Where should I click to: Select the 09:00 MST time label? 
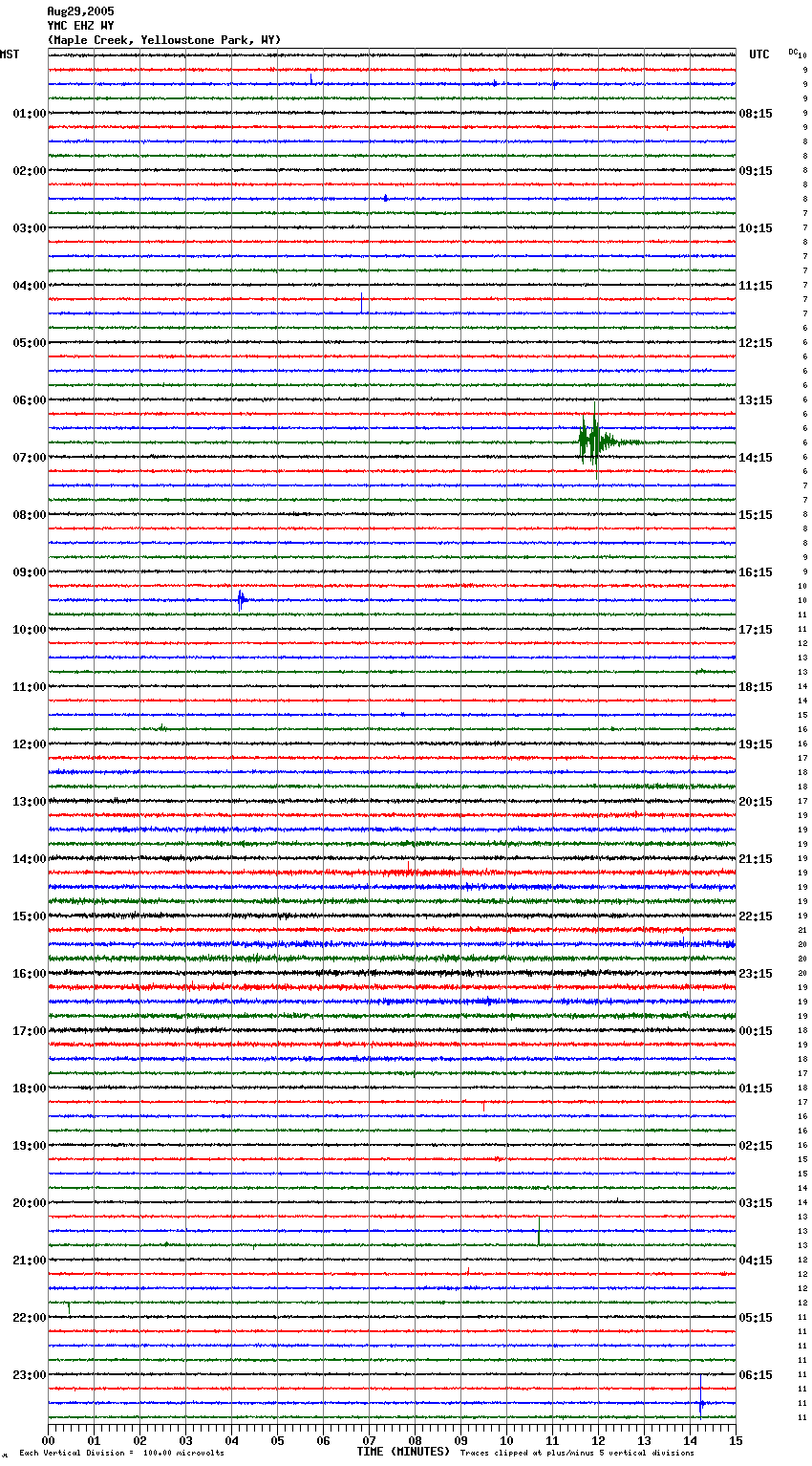tap(29, 572)
